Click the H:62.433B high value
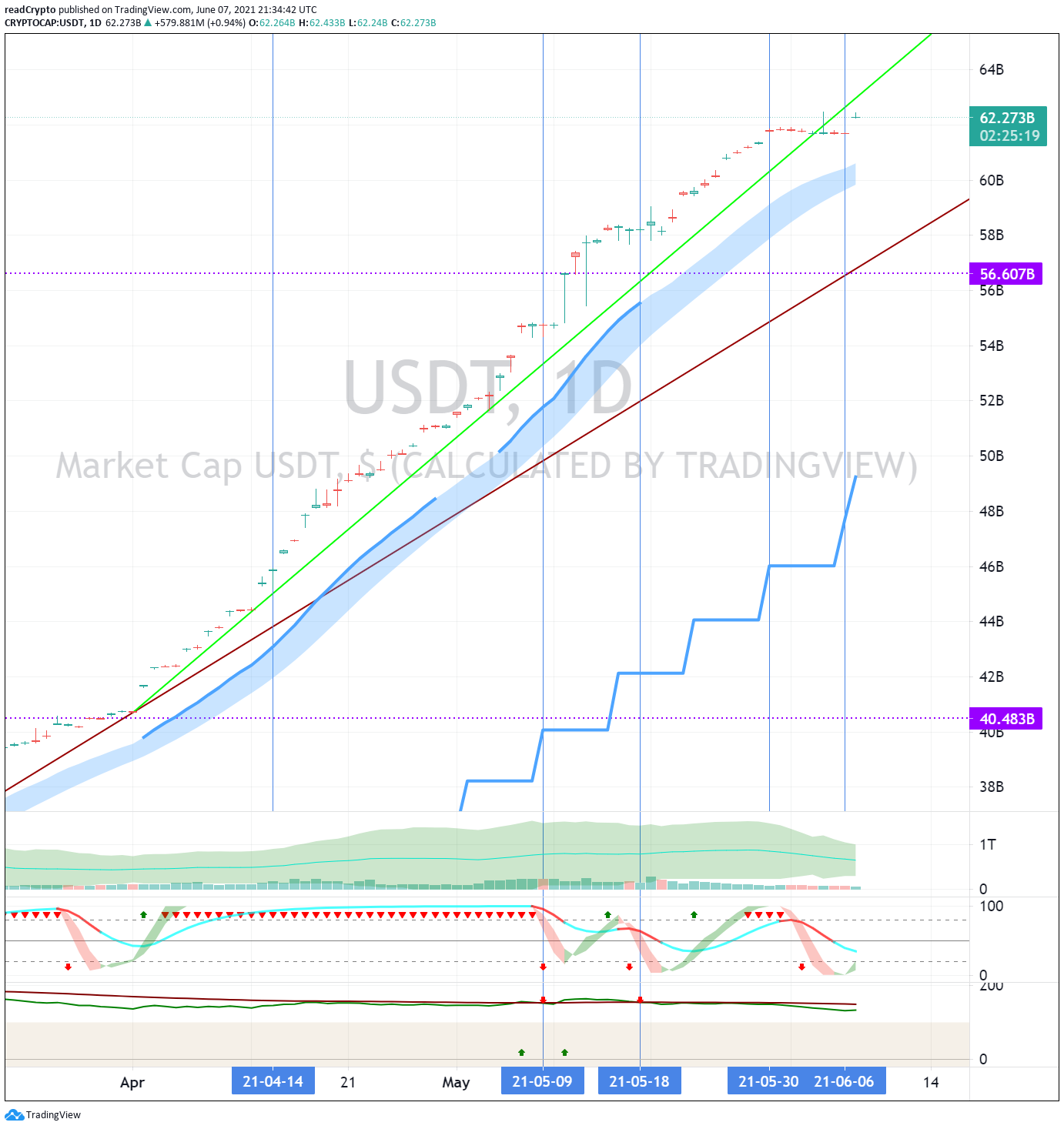 [322, 22]
